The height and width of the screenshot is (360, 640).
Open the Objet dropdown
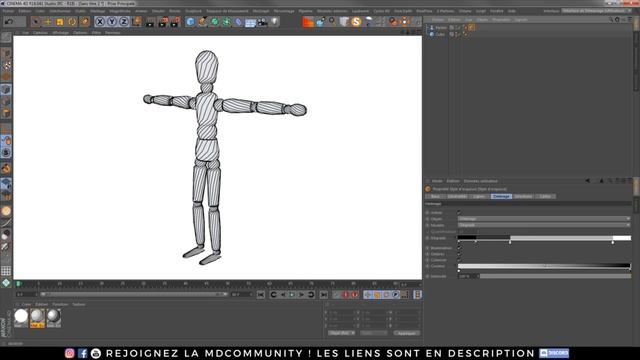[544, 219]
